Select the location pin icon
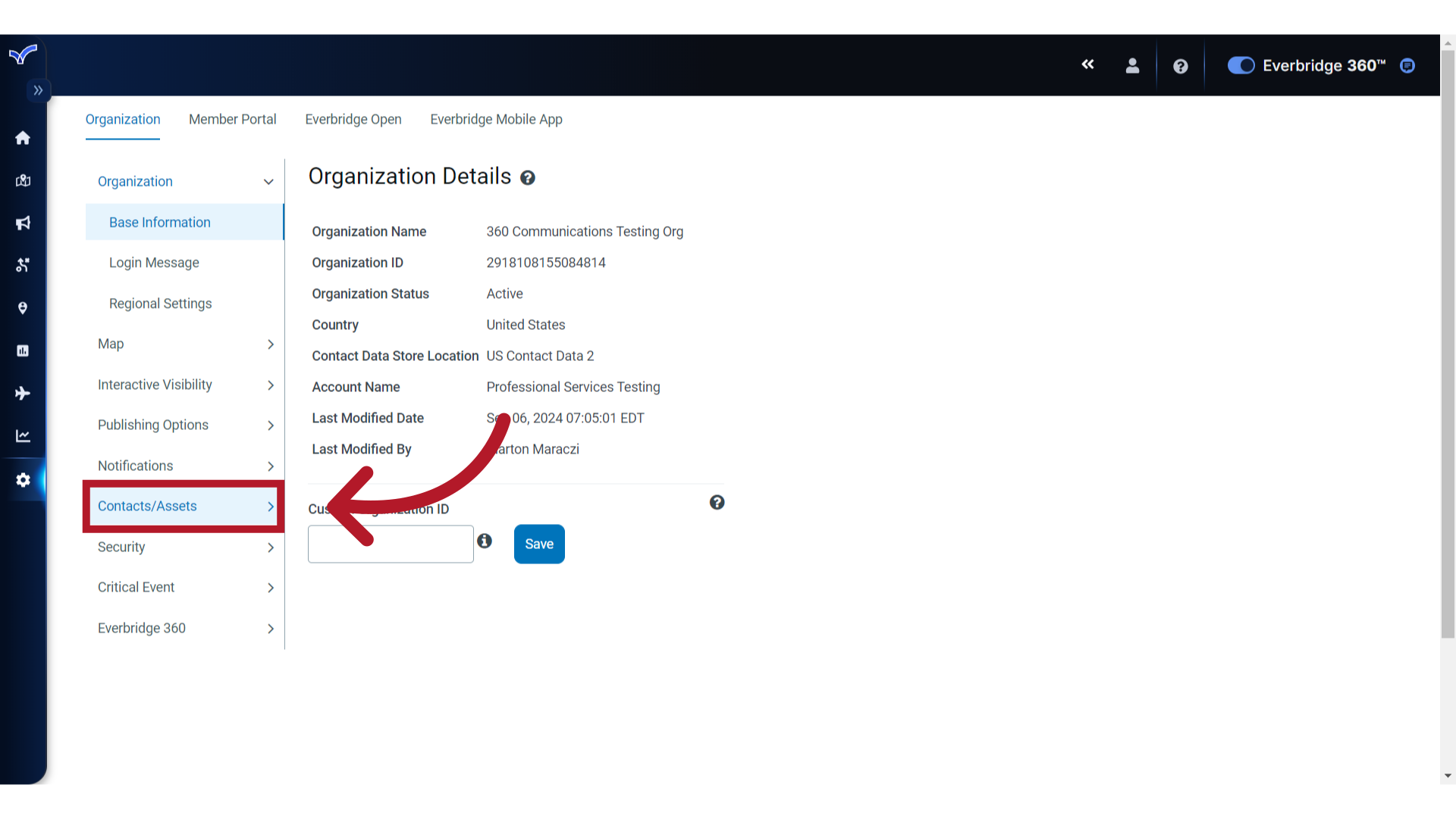This screenshot has width=1456, height=819. 23,308
